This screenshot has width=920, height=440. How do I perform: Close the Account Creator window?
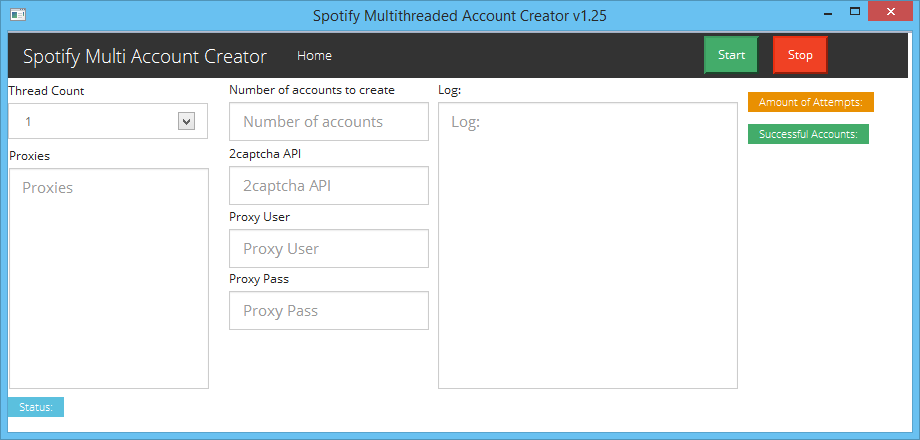[x=891, y=12]
